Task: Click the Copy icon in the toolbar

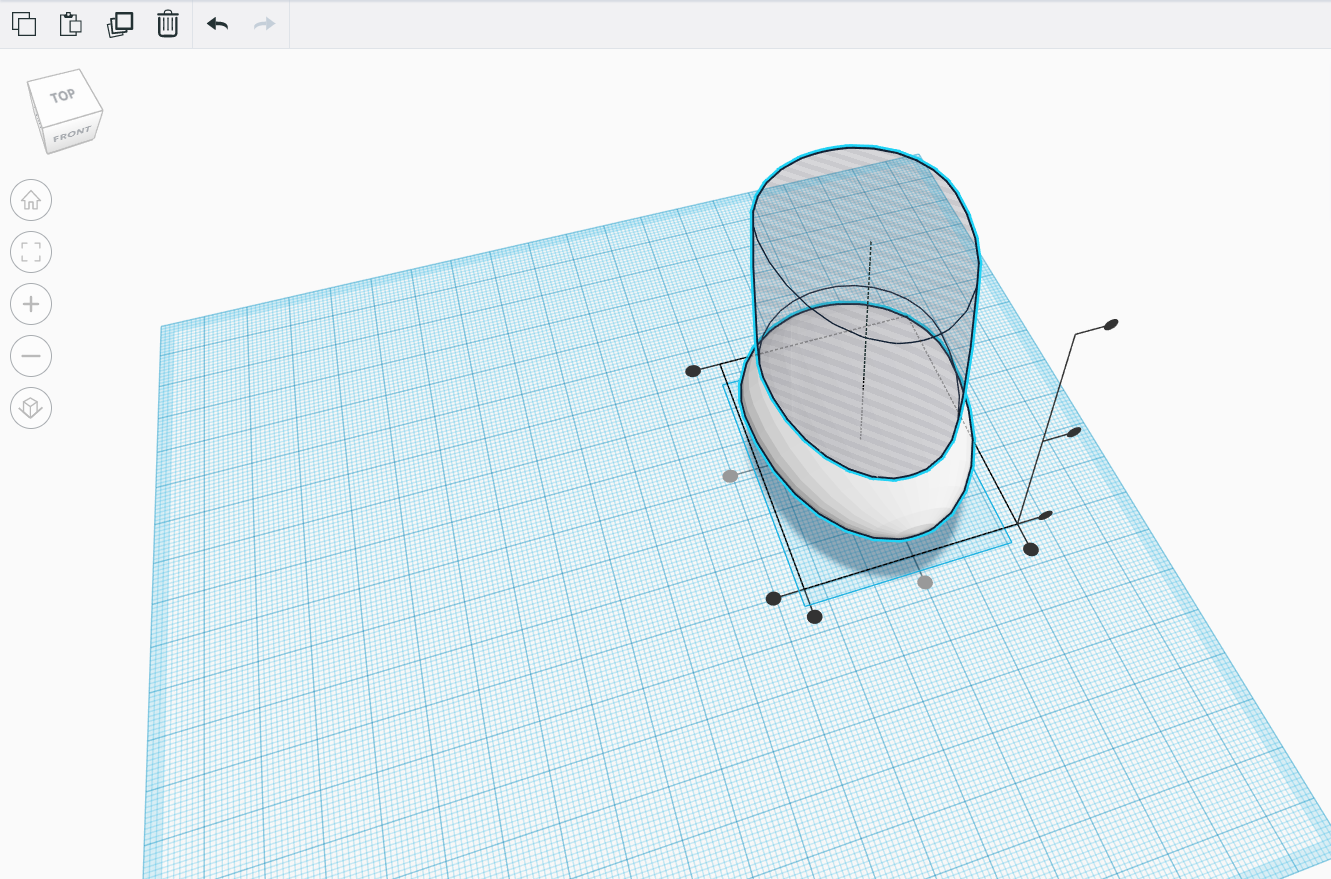Action: (24, 24)
